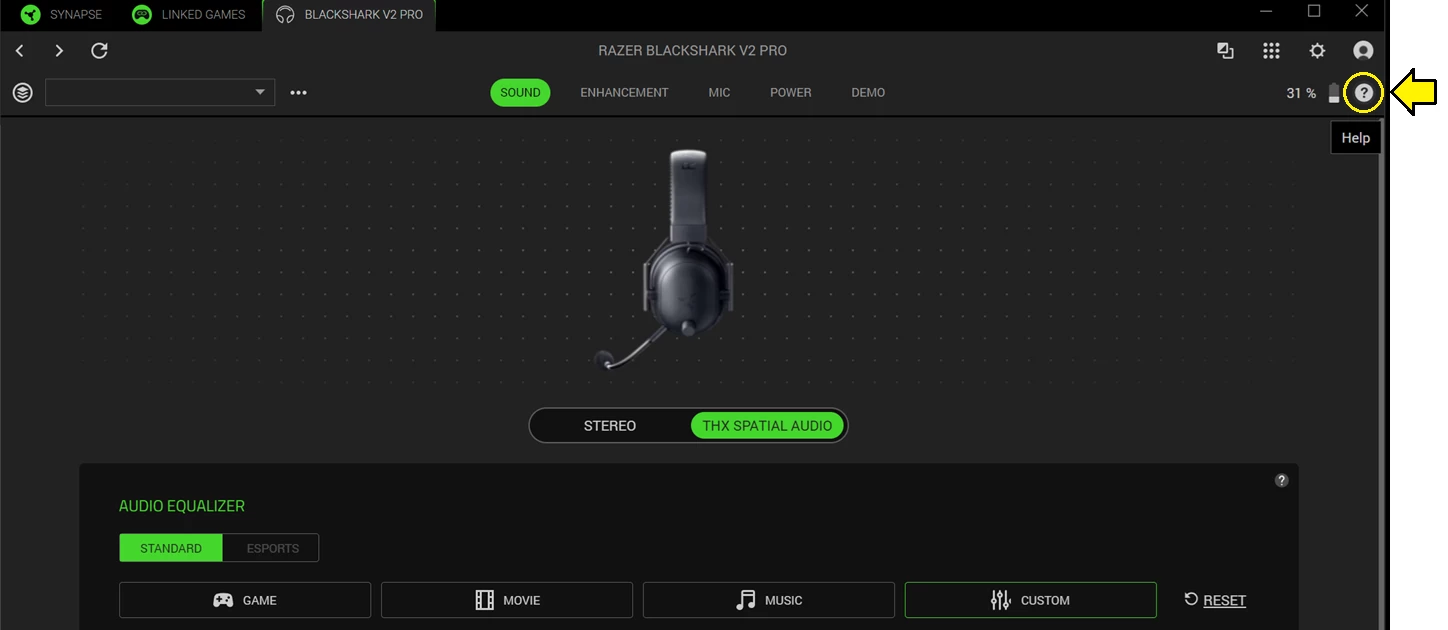Enable THX Spatial Audio mode
The height and width of the screenshot is (630, 1448).
[x=767, y=425]
